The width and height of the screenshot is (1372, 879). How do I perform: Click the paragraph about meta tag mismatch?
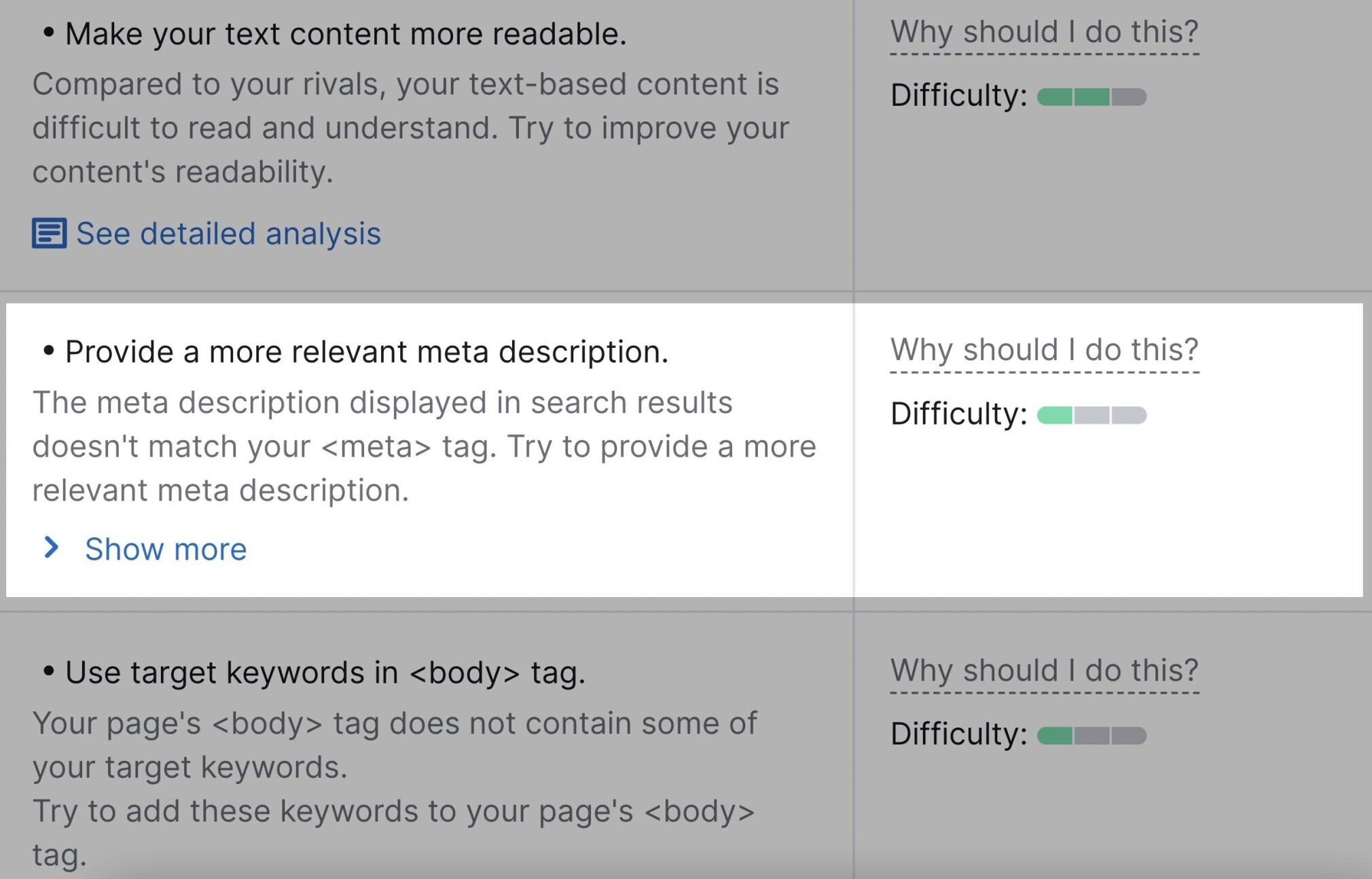click(425, 446)
